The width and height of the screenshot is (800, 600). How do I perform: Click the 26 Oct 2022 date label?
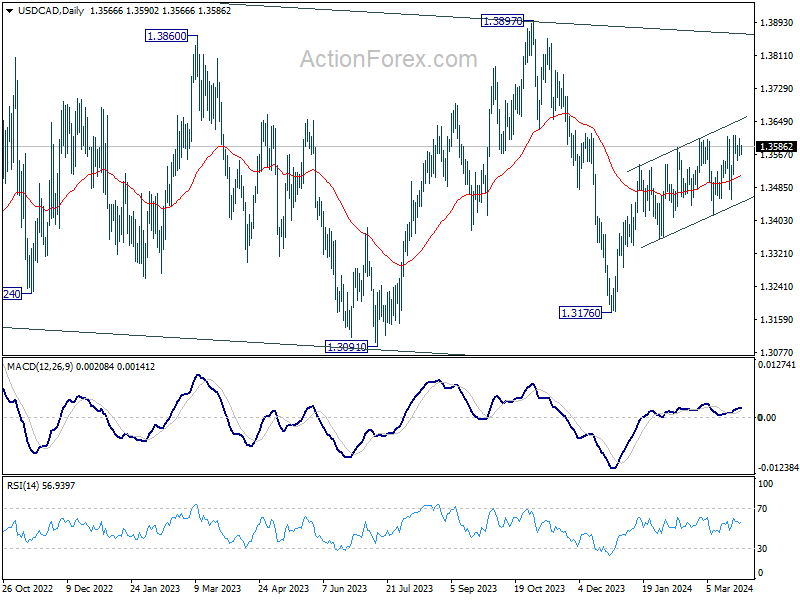tap(28, 588)
